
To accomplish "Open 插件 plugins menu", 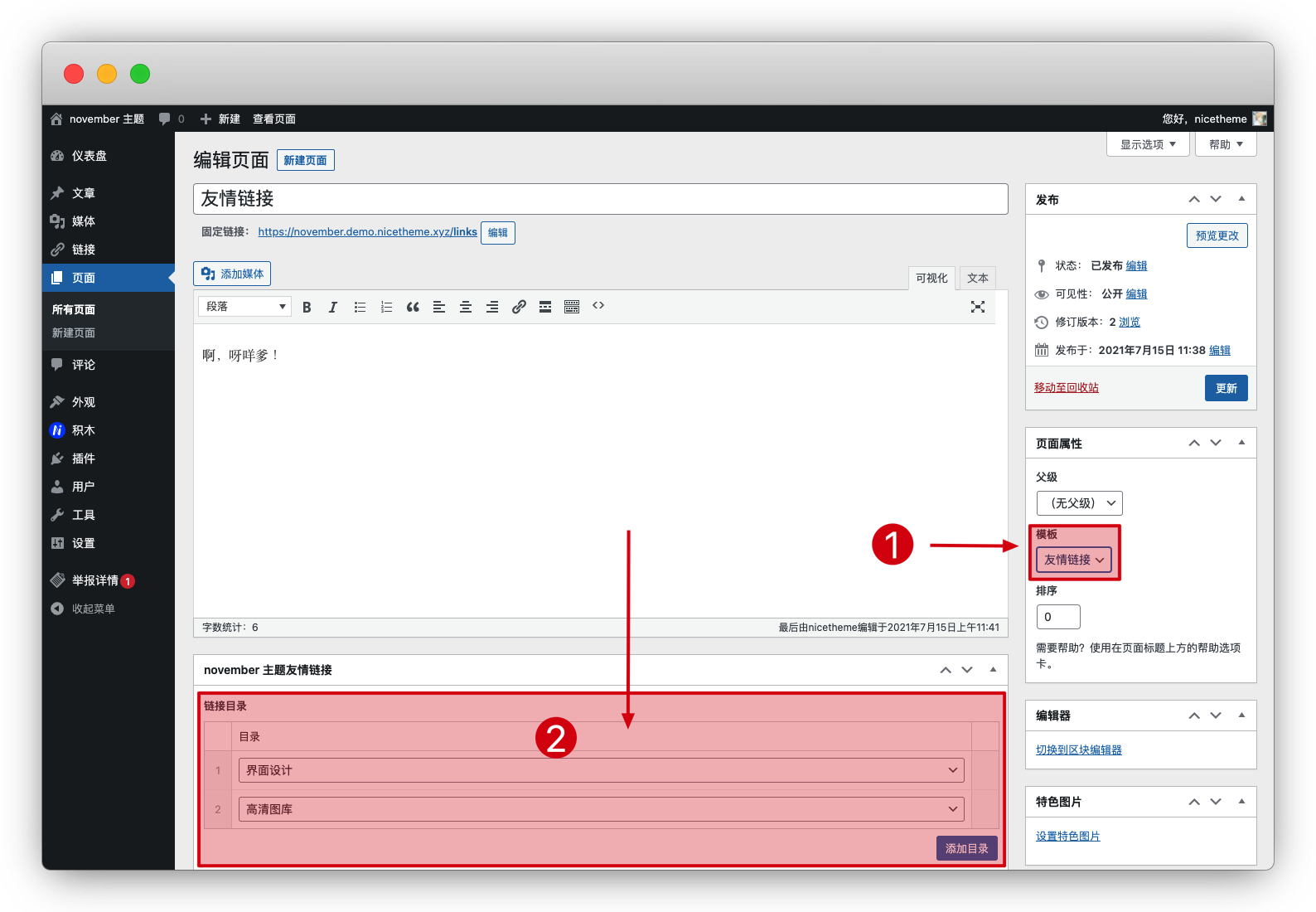I will 109,458.
